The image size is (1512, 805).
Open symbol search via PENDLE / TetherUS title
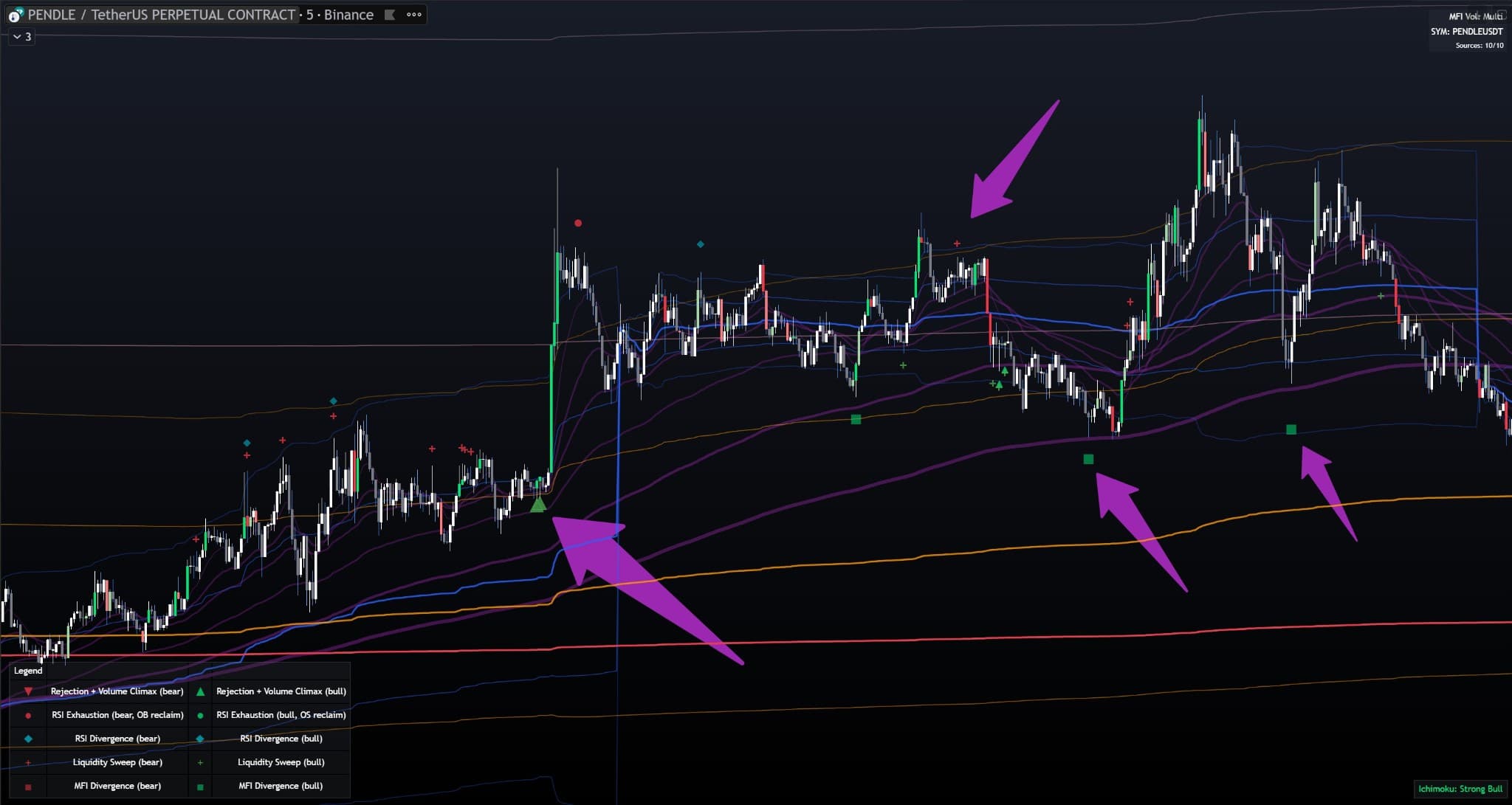coord(148,14)
